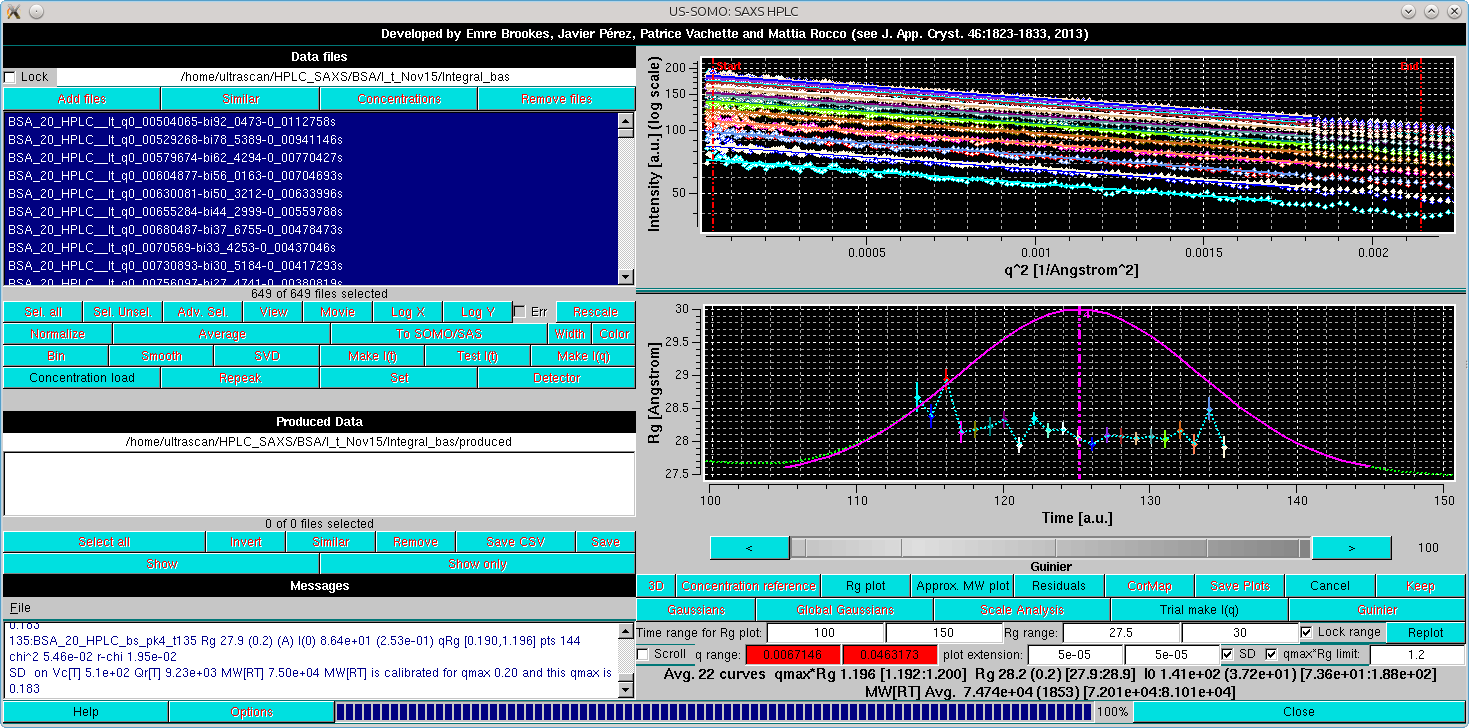
Task: Click the 3D button
Action: pos(656,586)
